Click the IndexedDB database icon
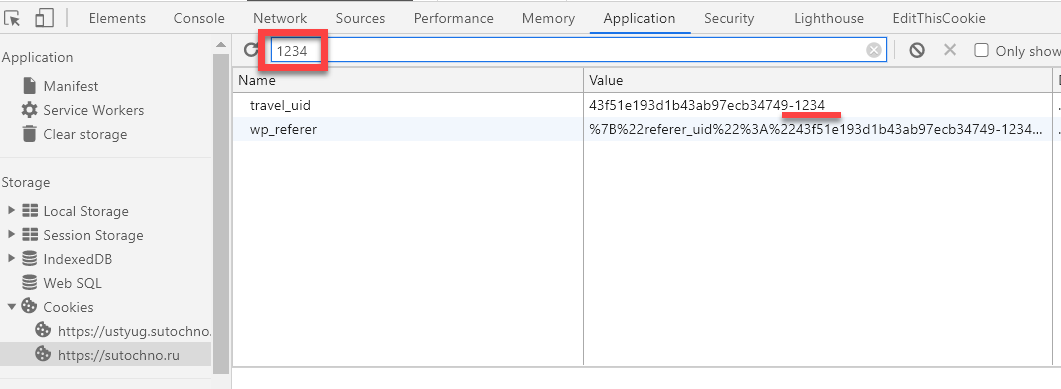 pos(30,259)
